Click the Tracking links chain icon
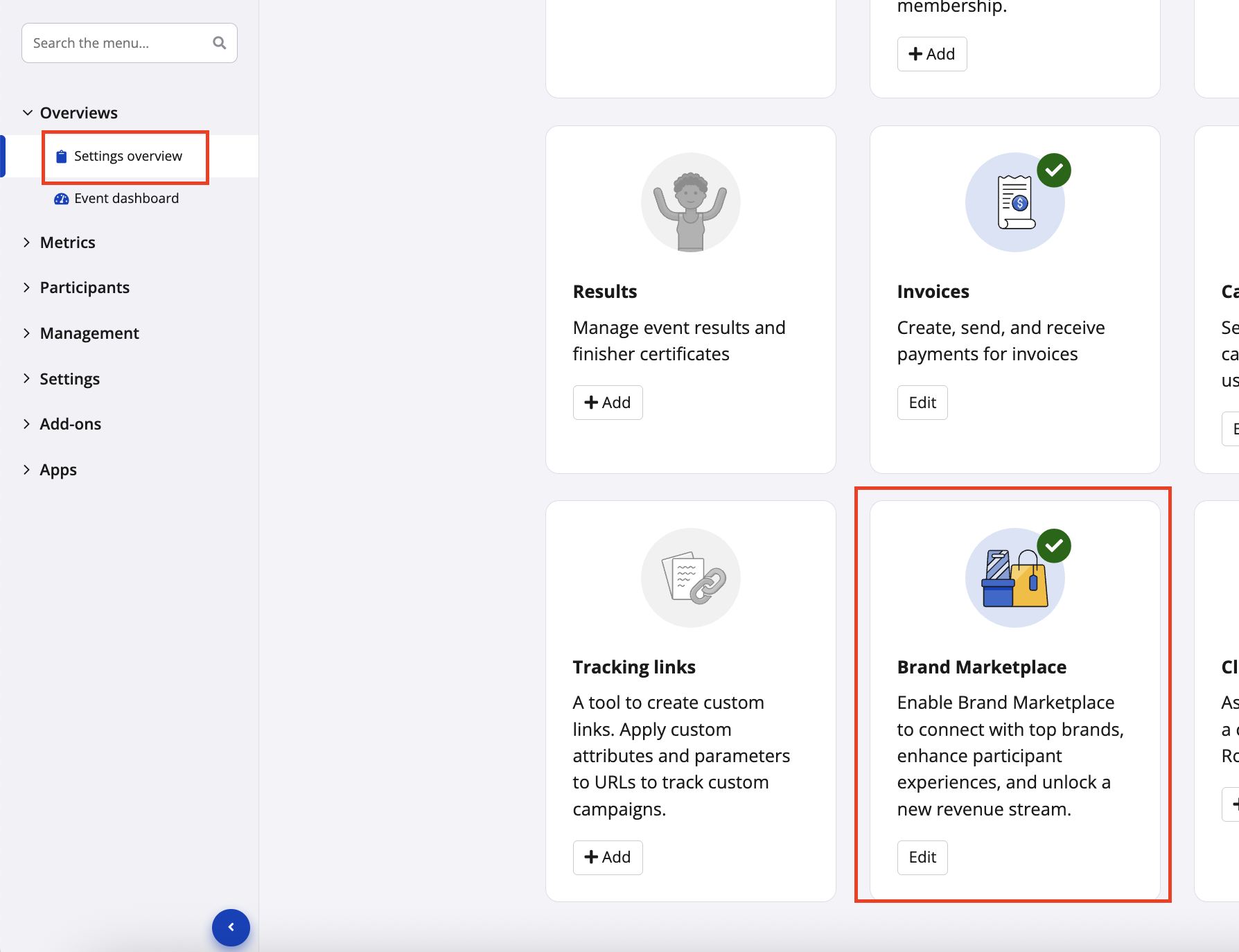Image resolution: width=1239 pixels, height=952 pixels. [690, 578]
